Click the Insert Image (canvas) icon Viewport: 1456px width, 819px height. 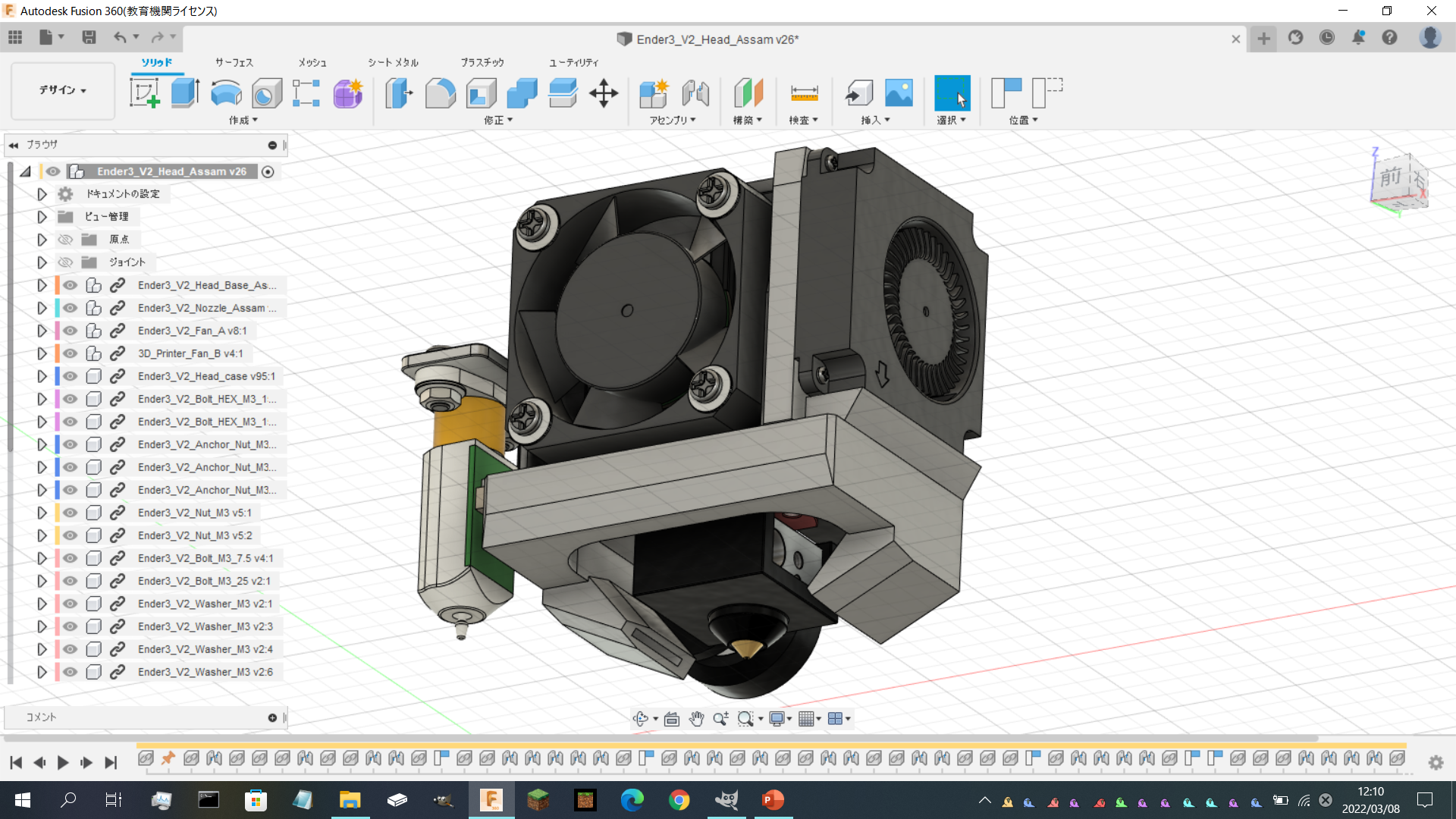tap(899, 93)
